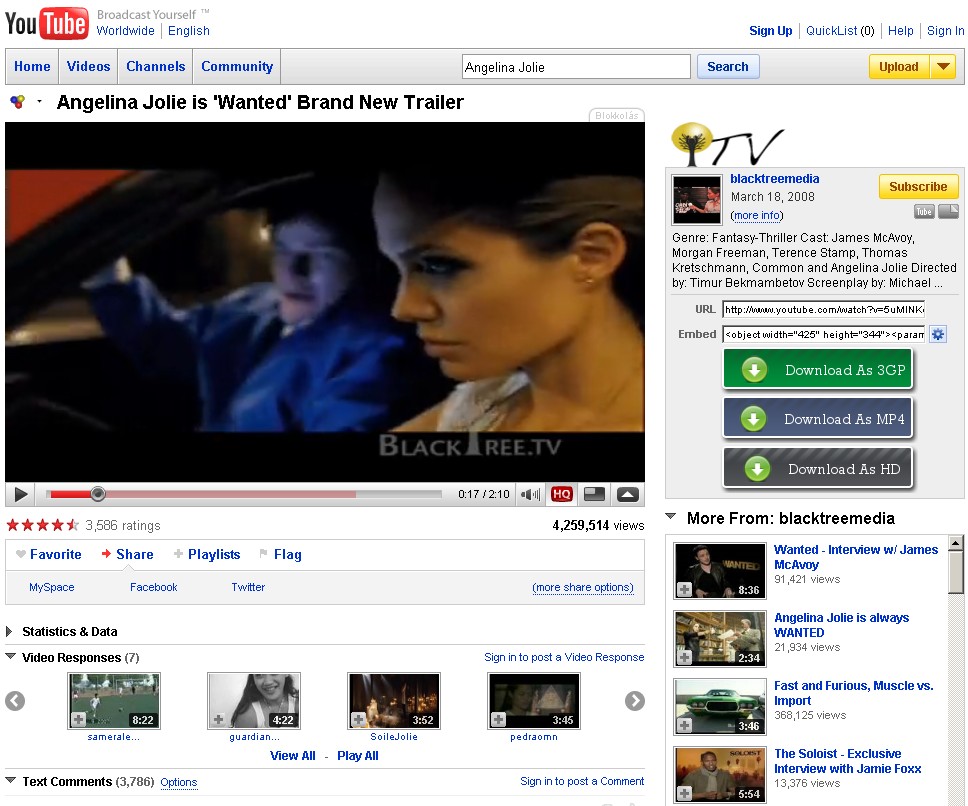
Task: Click the Download As 3GP button
Action: click(818, 370)
